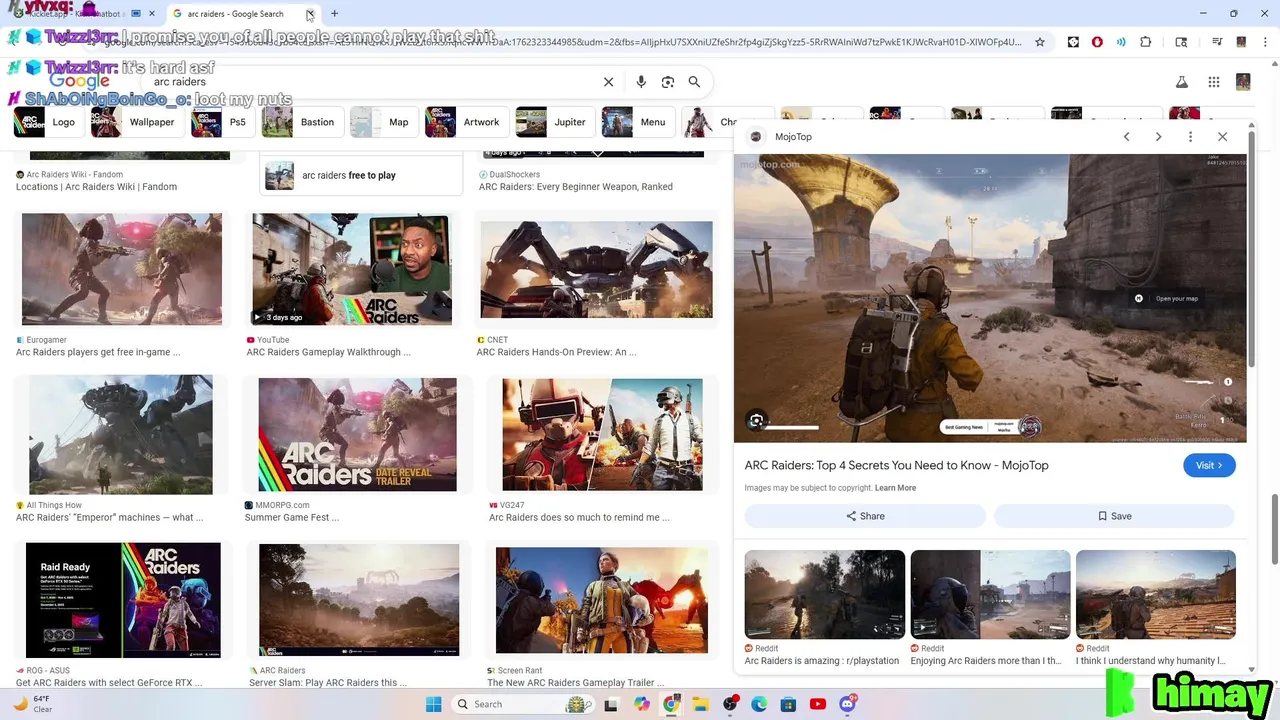Image resolution: width=1280 pixels, height=720 pixels.
Task: Search by image using Google Lens
Action: pos(668,82)
